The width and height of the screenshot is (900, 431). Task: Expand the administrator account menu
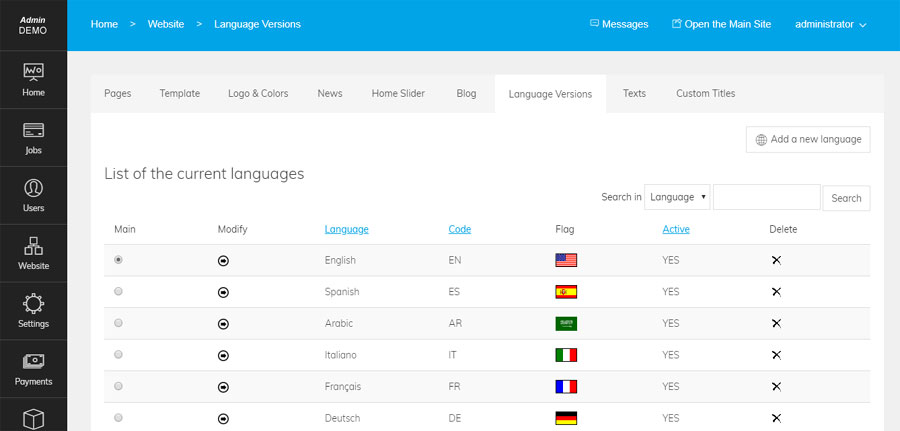point(831,25)
